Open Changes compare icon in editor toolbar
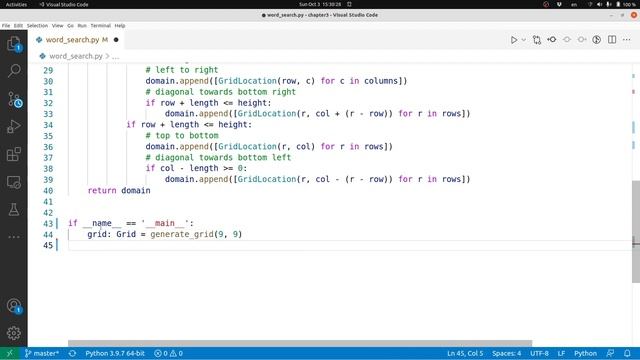 click(x=537, y=40)
